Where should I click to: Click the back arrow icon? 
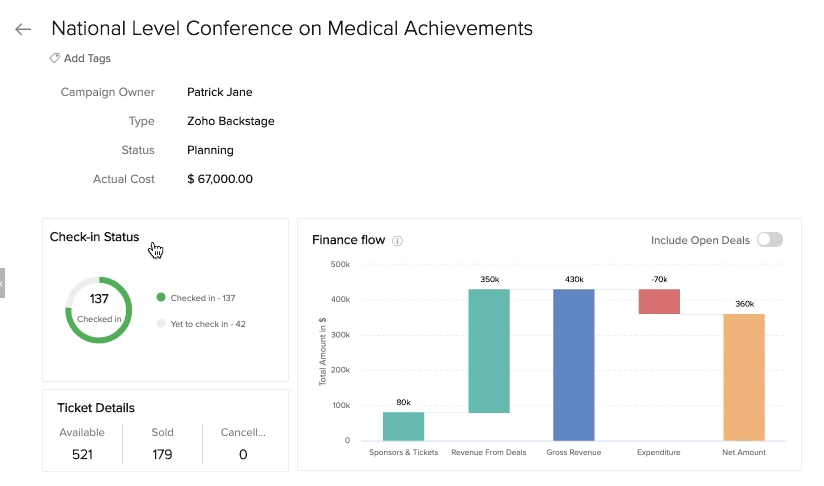coord(23,30)
